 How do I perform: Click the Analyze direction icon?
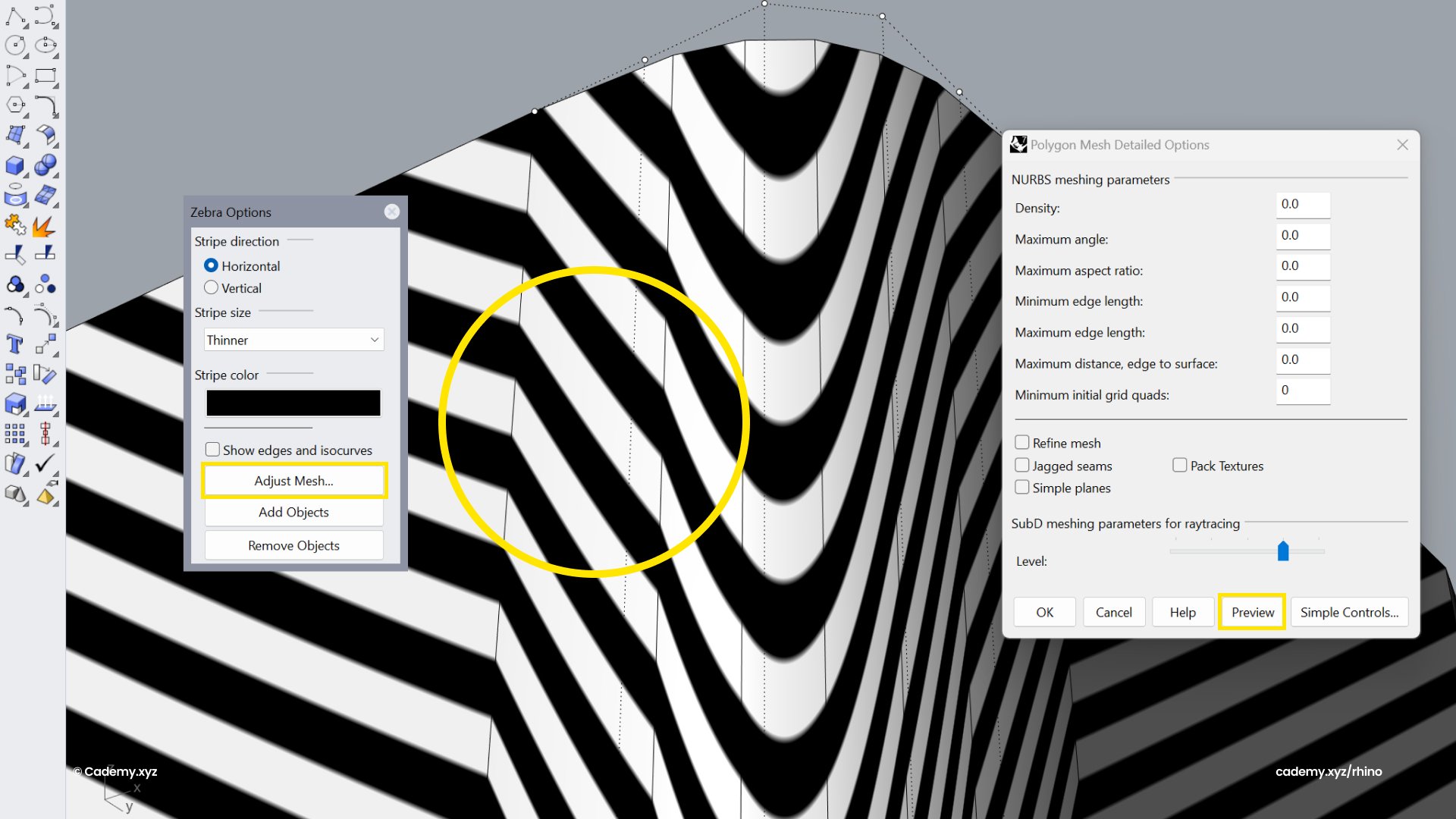pos(15,464)
